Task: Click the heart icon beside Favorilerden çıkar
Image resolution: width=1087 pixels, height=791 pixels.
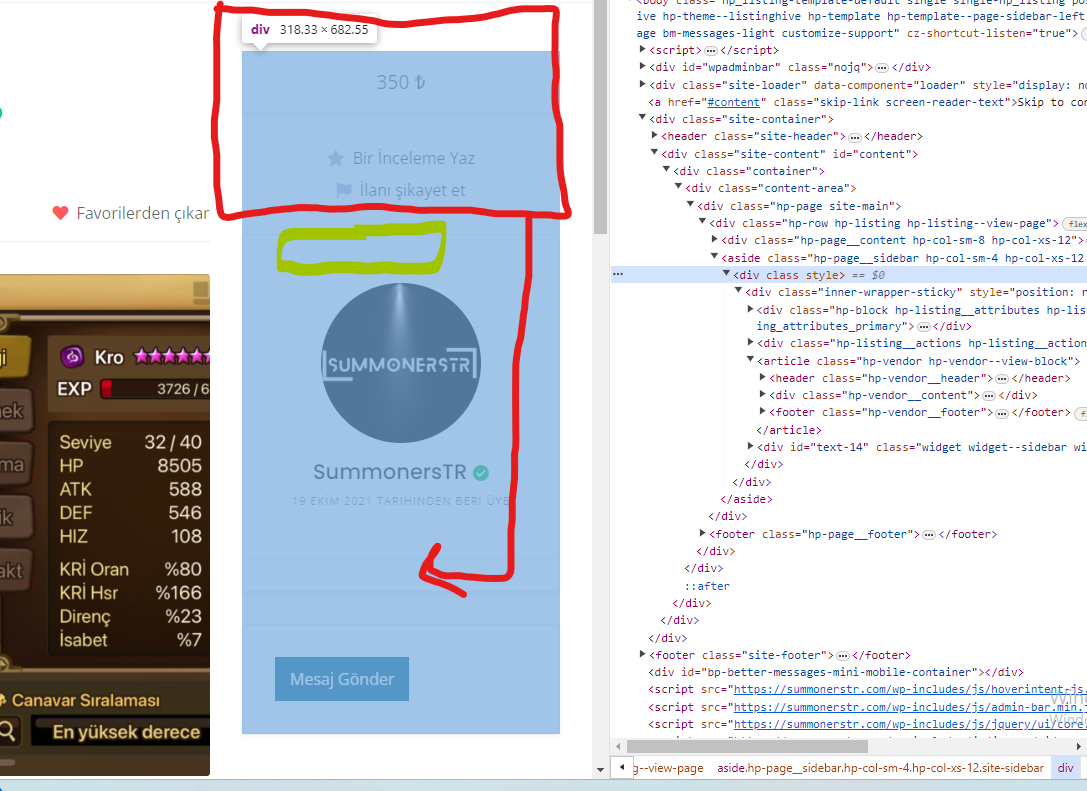Action: tap(60, 213)
